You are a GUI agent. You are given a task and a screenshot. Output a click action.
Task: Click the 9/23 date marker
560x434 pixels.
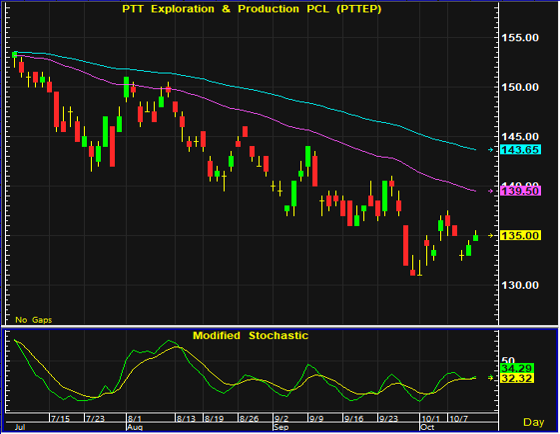[388, 418]
